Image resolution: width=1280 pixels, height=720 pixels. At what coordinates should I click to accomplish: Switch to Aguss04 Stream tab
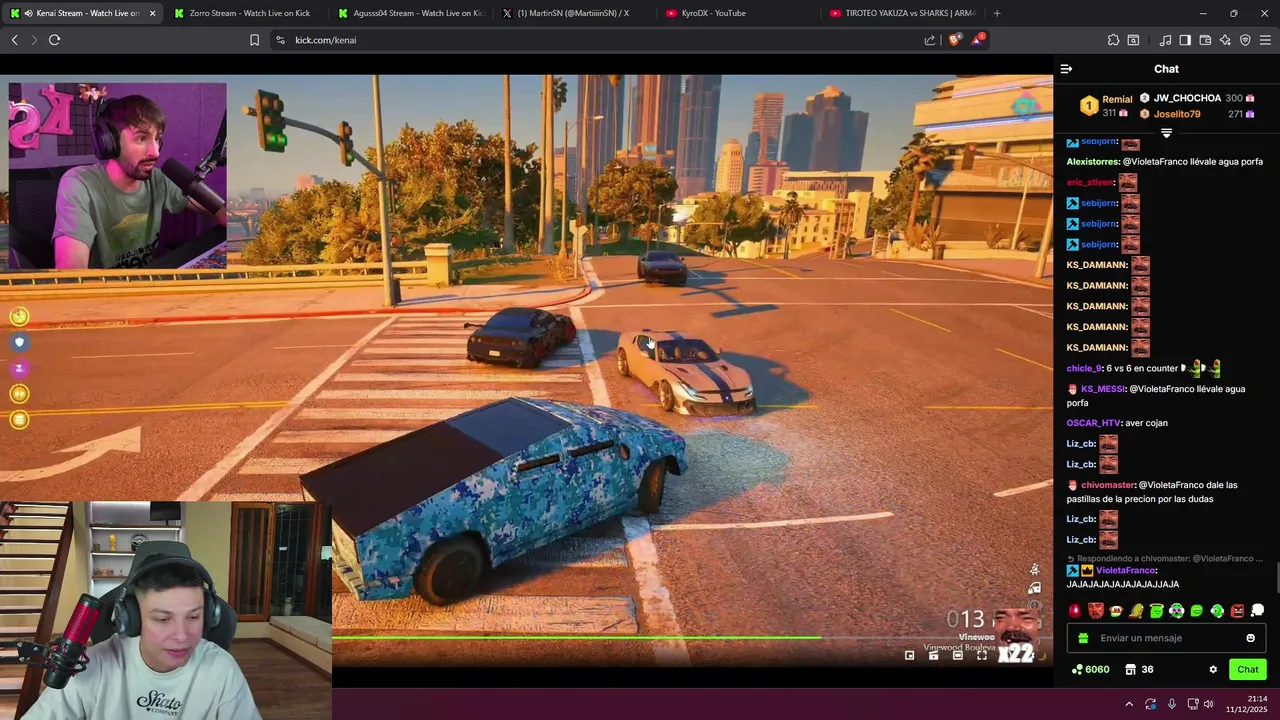pos(410,13)
